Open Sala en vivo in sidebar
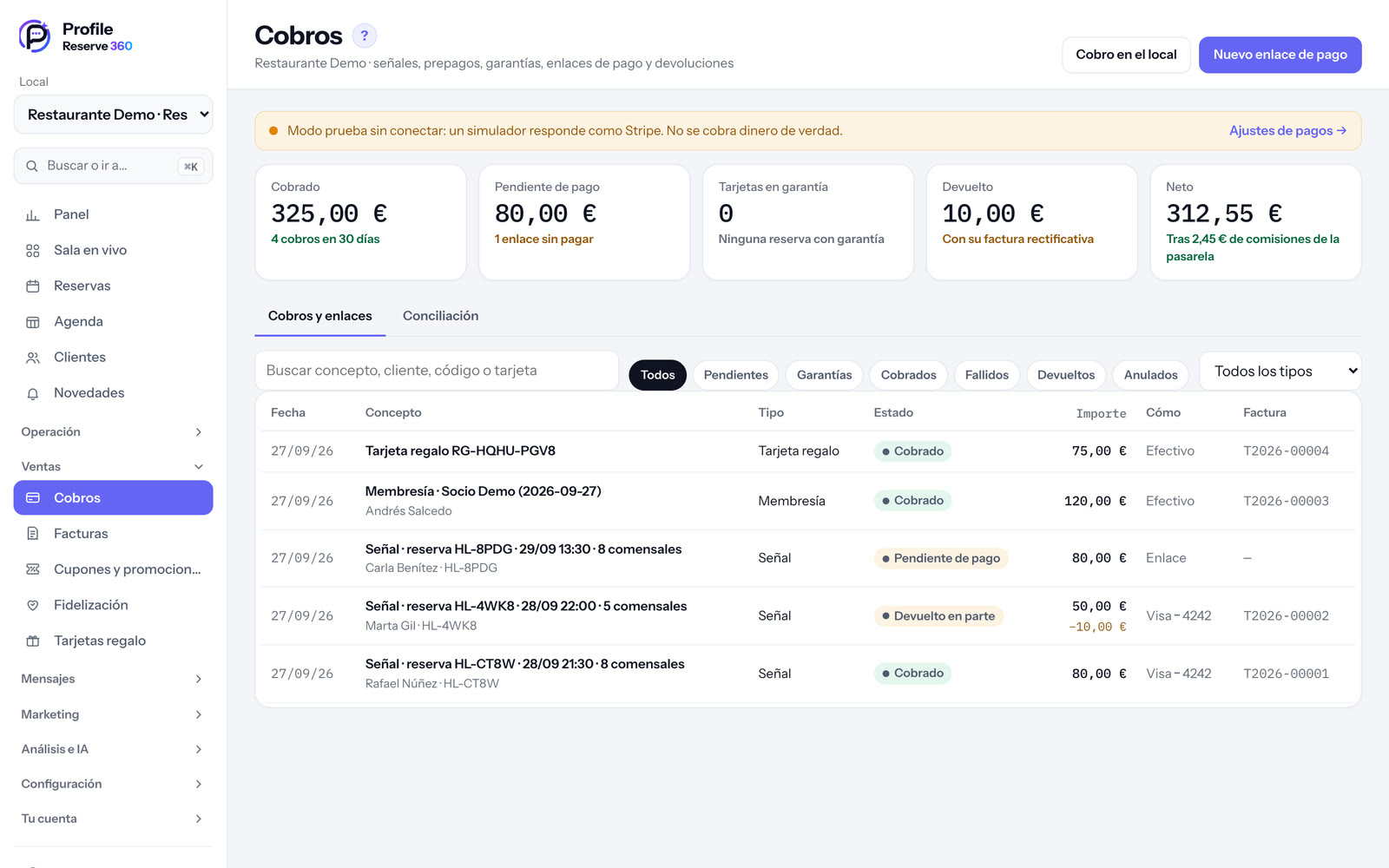This screenshot has height=868, width=1389. [113, 250]
